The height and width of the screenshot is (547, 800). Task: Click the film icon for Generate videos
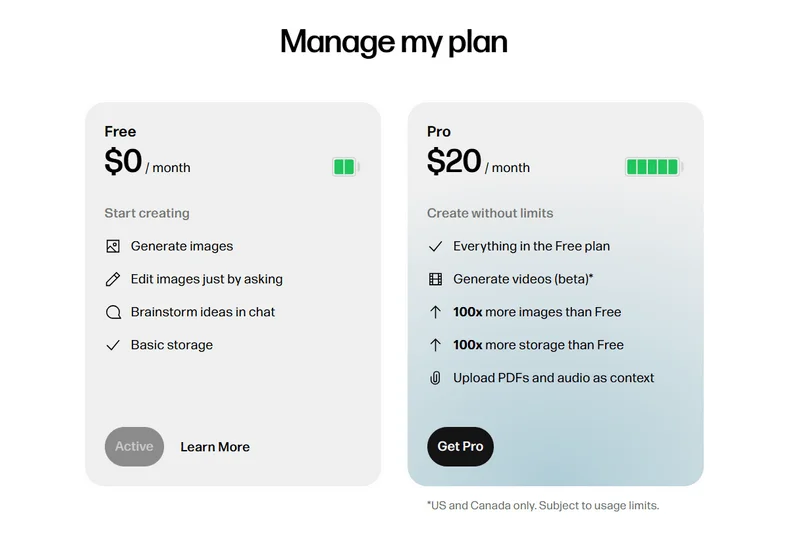(x=435, y=279)
